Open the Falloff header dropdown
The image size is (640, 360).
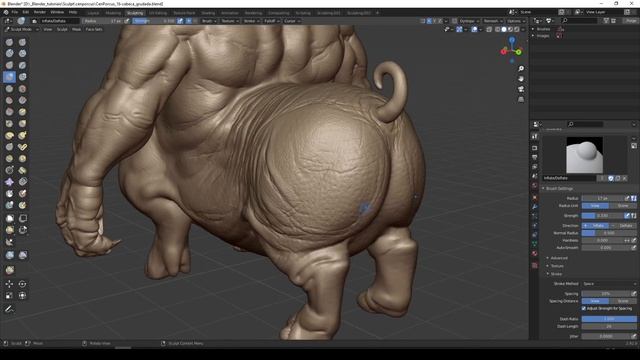[x=271, y=21]
